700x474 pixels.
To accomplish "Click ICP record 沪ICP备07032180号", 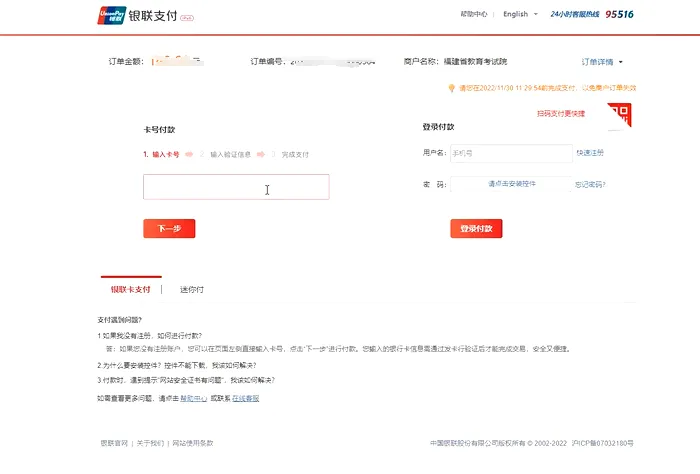I will 602,443.
